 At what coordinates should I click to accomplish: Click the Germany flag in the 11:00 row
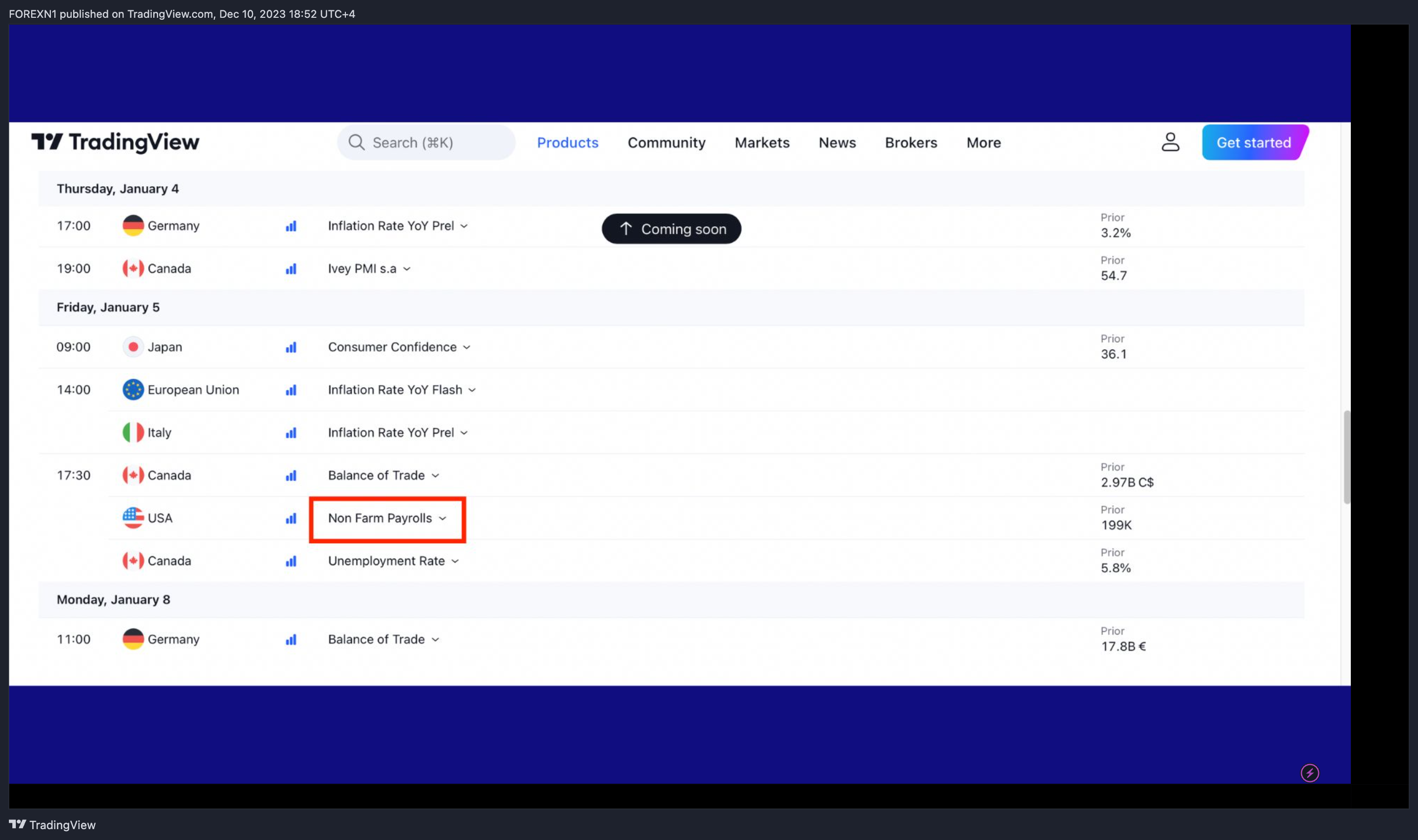pos(133,639)
